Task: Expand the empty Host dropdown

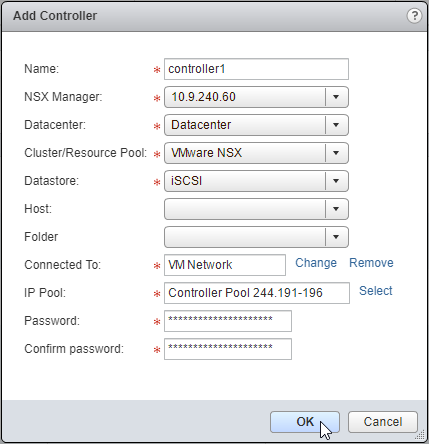Action: point(256,209)
